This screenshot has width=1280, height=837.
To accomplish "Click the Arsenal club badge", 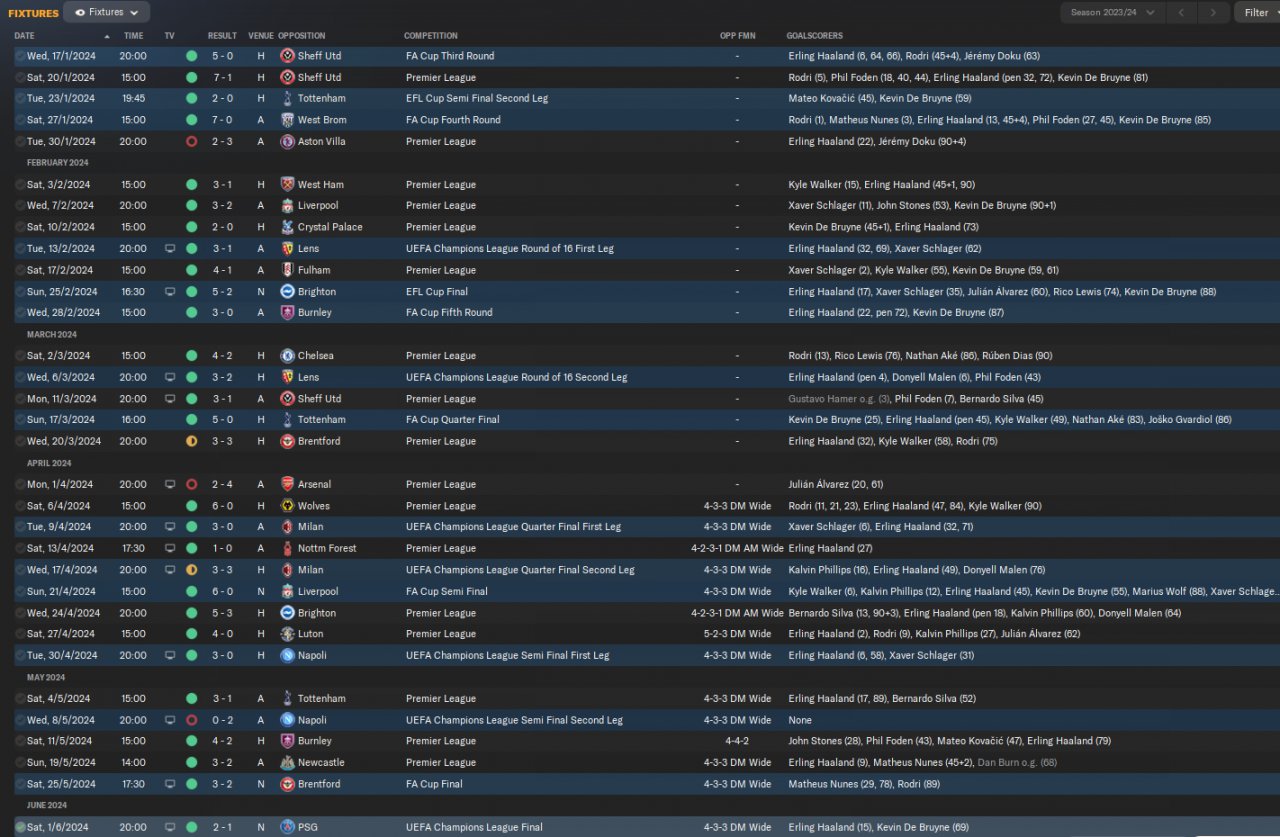I will tap(288, 484).
